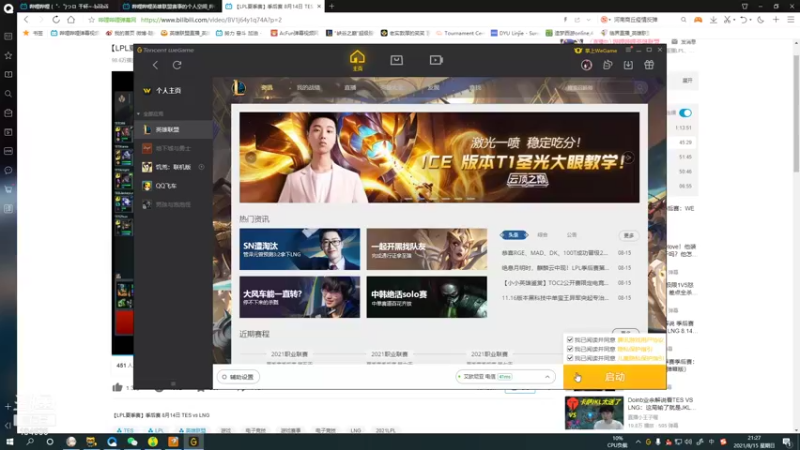800x450 pixels.
Task: Add 饥荒：联机版 with its plus icon
Action: point(202,167)
